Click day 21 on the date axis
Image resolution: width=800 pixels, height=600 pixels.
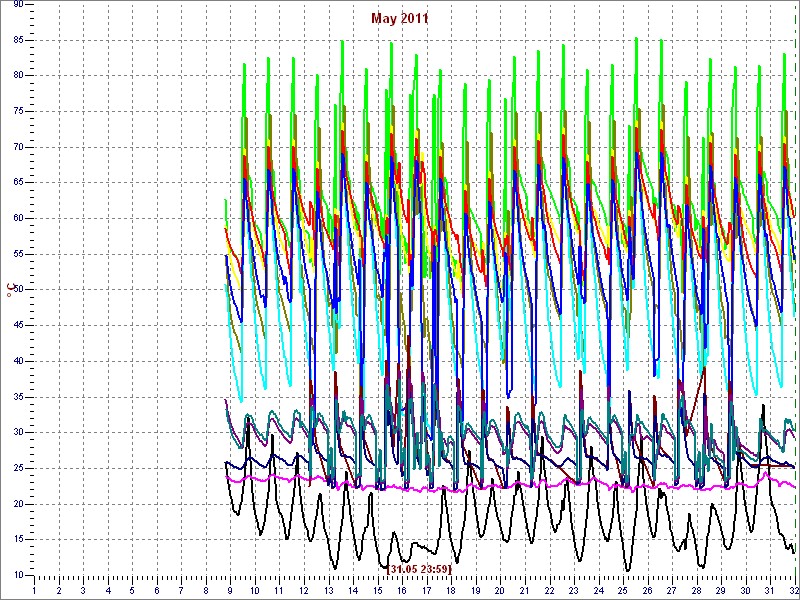pyautogui.click(x=524, y=591)
